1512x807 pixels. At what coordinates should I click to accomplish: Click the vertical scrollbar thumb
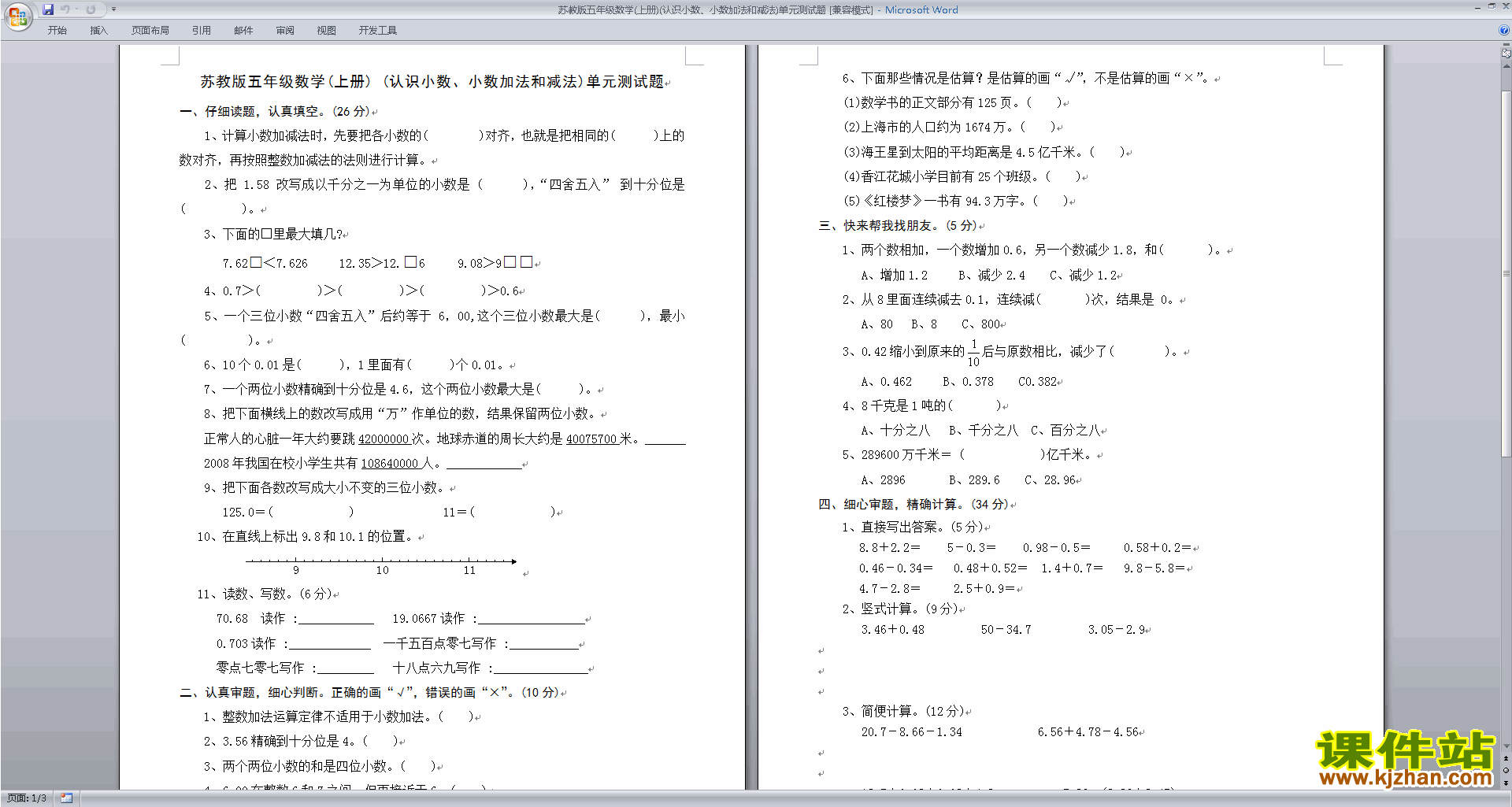(1506, 273)
